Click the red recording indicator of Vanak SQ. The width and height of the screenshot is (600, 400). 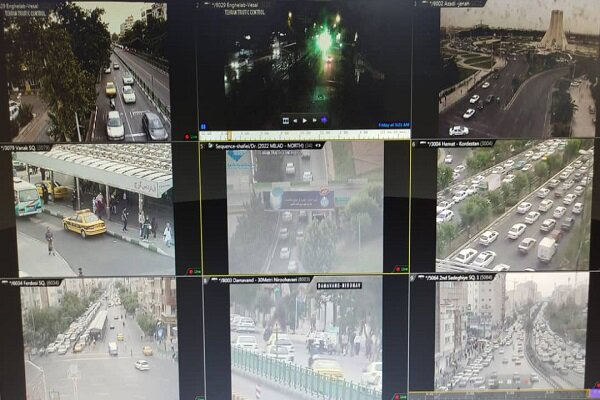point(192,268)
